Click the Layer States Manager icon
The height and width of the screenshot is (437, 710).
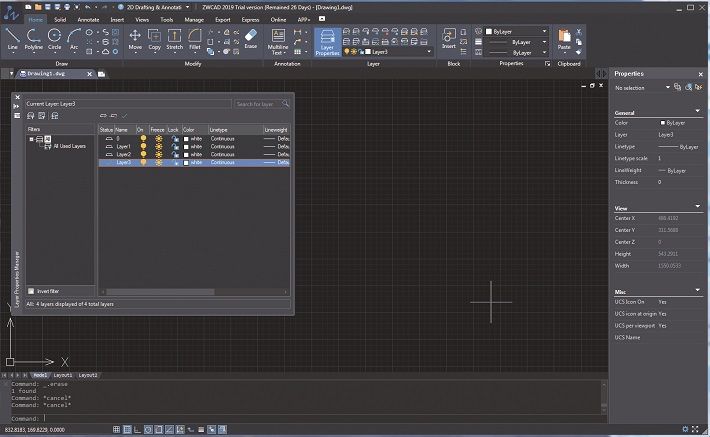pos(55,116)
